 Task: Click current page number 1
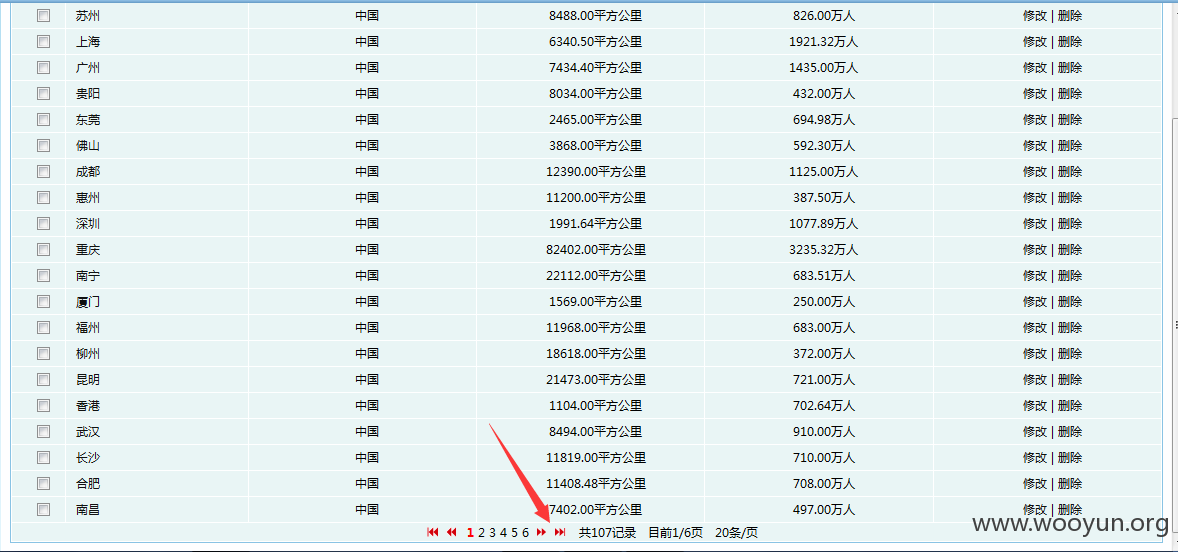point(470,532)
